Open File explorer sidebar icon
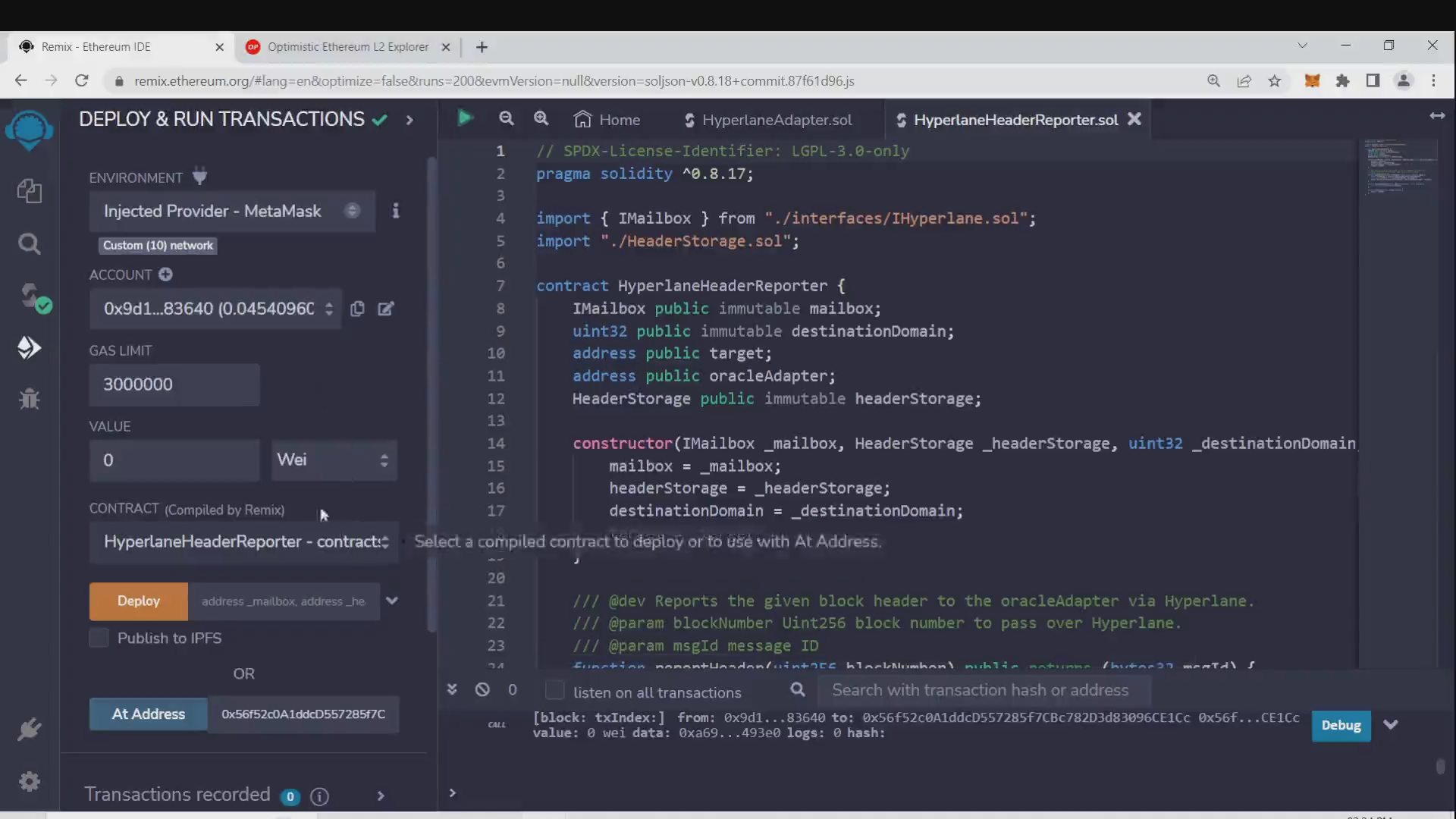 point(29,191)
